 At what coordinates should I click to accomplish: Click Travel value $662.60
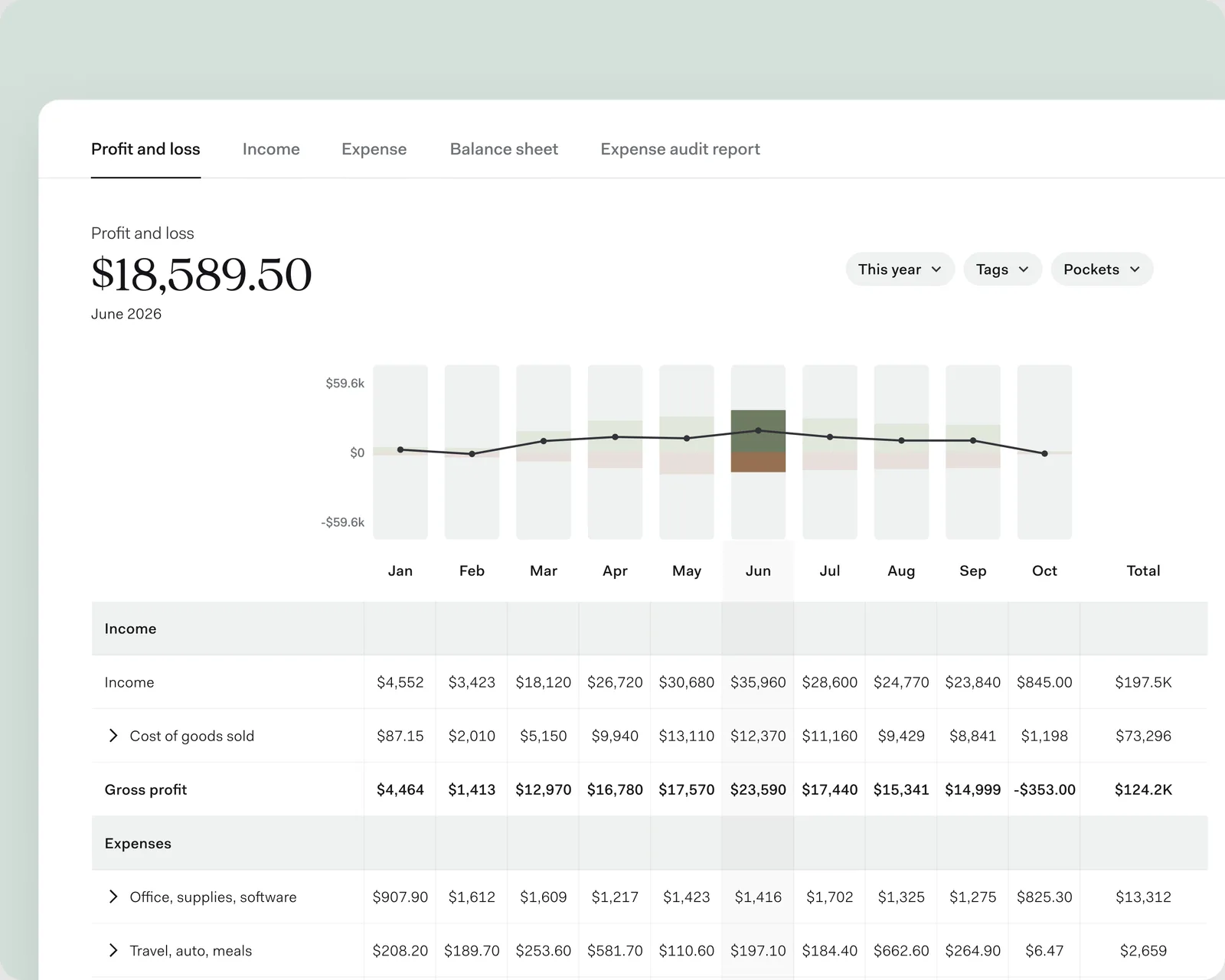coord(901,950)
